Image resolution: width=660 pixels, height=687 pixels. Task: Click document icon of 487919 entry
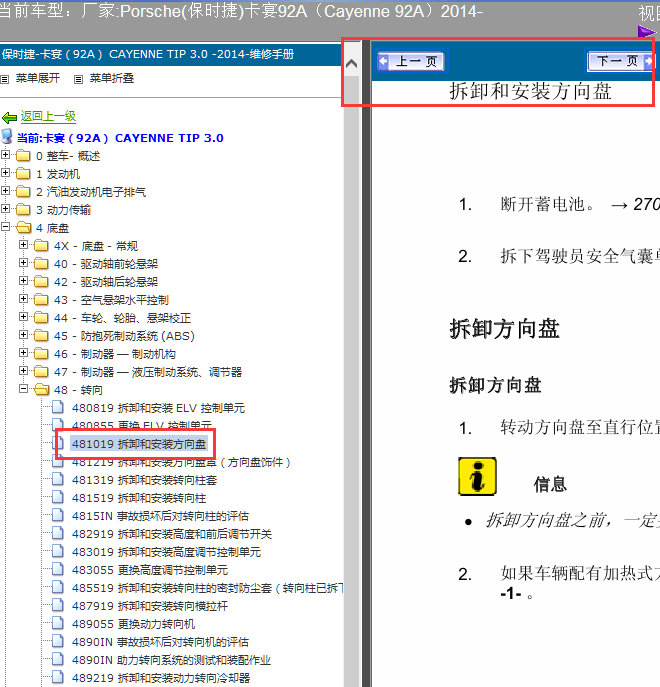[x=57, y=605]
